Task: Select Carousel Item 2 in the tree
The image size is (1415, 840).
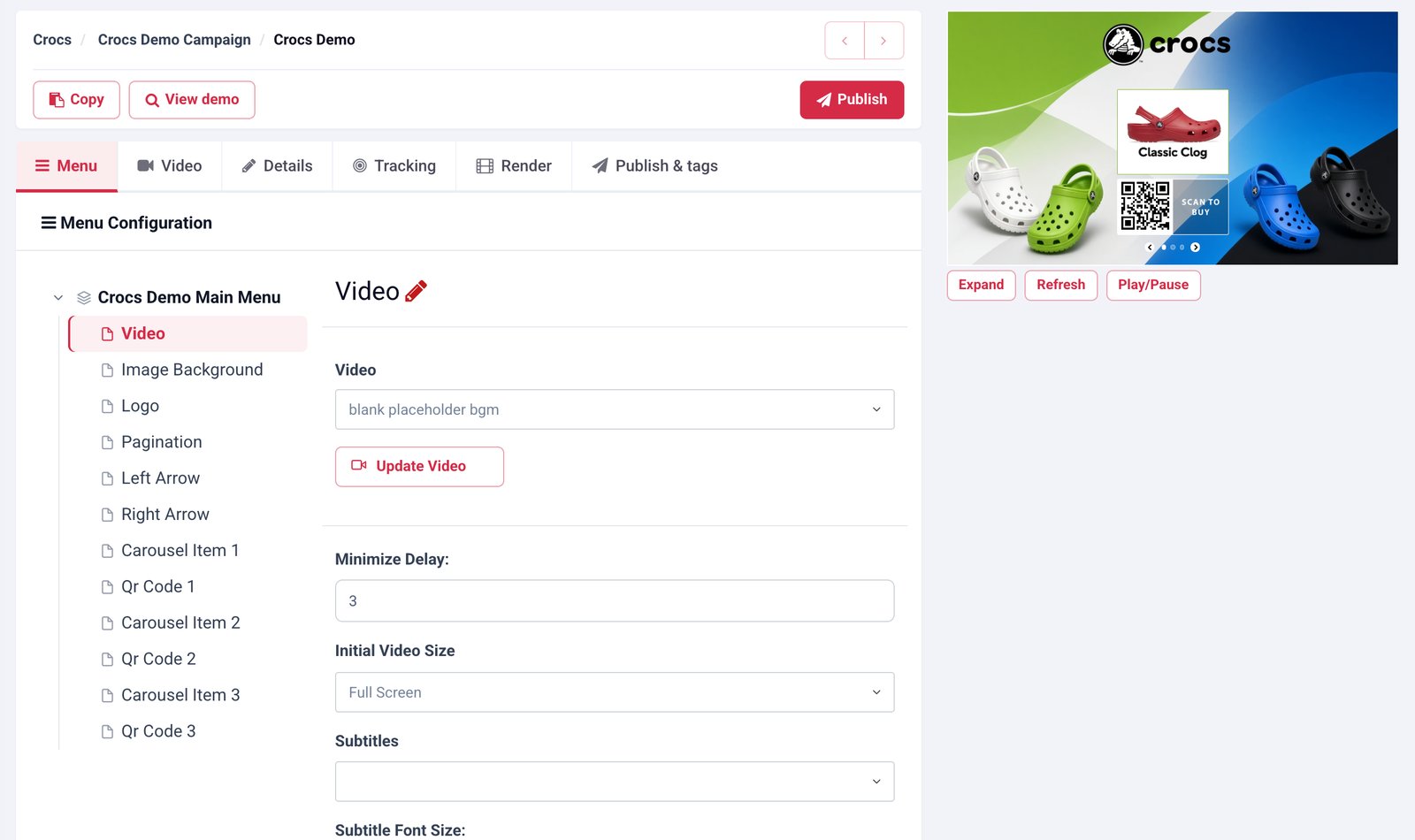Action: tap(180, 624)
